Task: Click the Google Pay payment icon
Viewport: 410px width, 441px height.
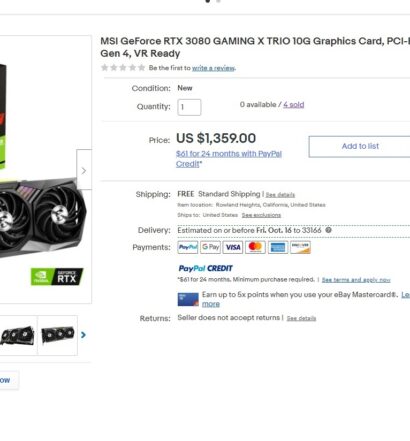Action: point(210,247)
